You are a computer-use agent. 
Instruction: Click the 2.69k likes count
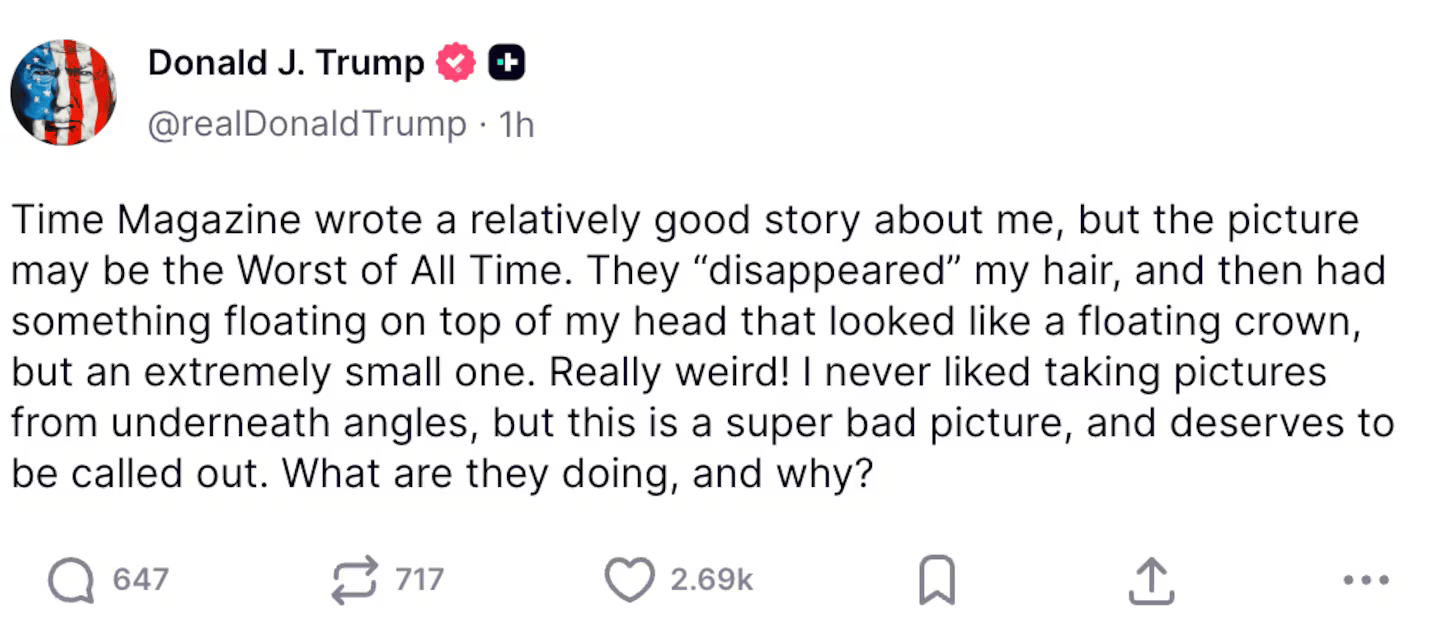tap(711, 580)
